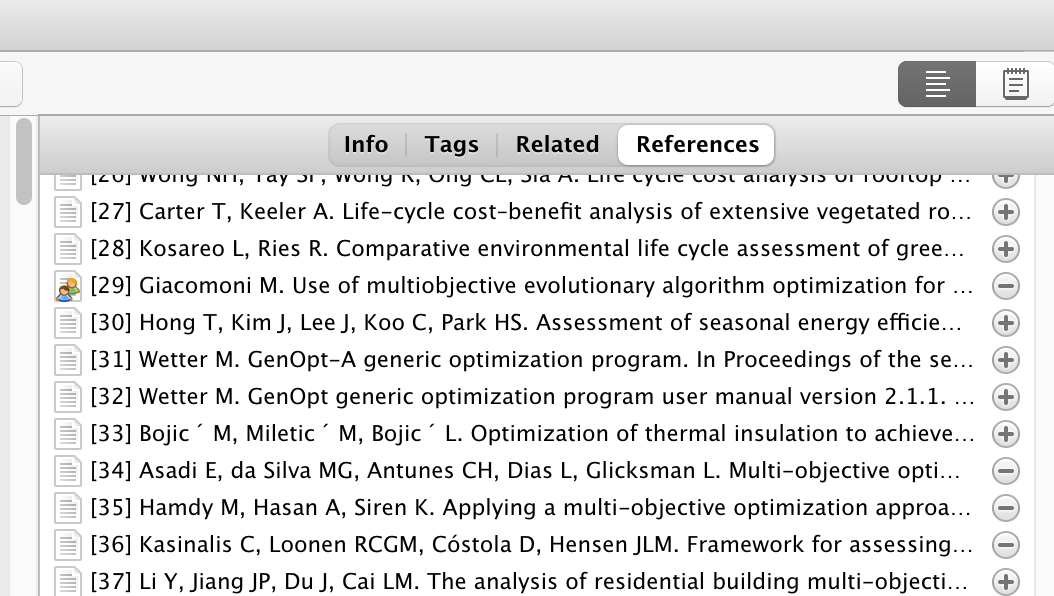Viewport: 1054px width, 596px height.
Task: Add reference [27] Carter T to library
Action: pos(1006,212)
